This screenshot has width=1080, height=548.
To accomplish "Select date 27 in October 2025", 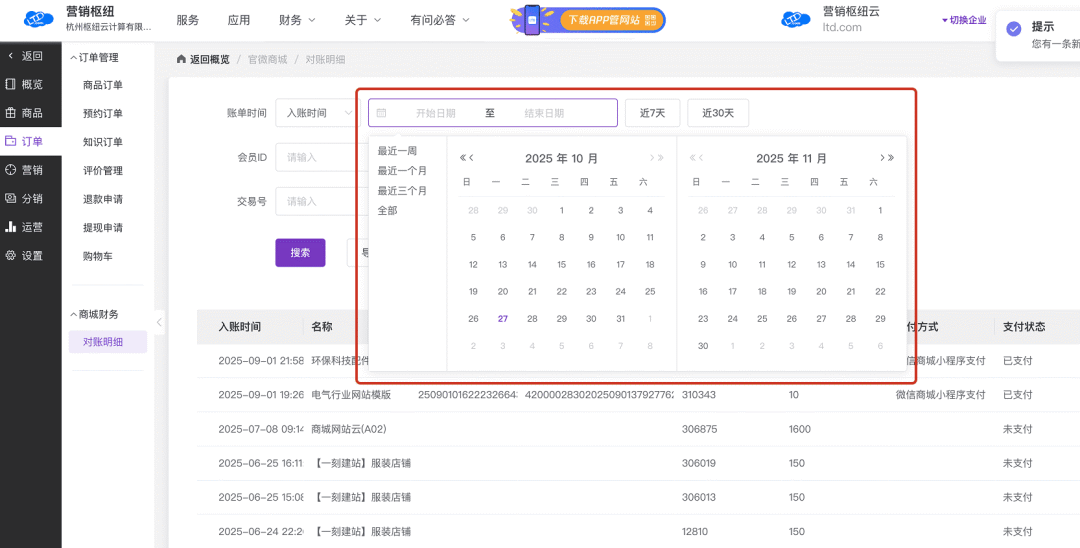I will click(x=503, y=319).
